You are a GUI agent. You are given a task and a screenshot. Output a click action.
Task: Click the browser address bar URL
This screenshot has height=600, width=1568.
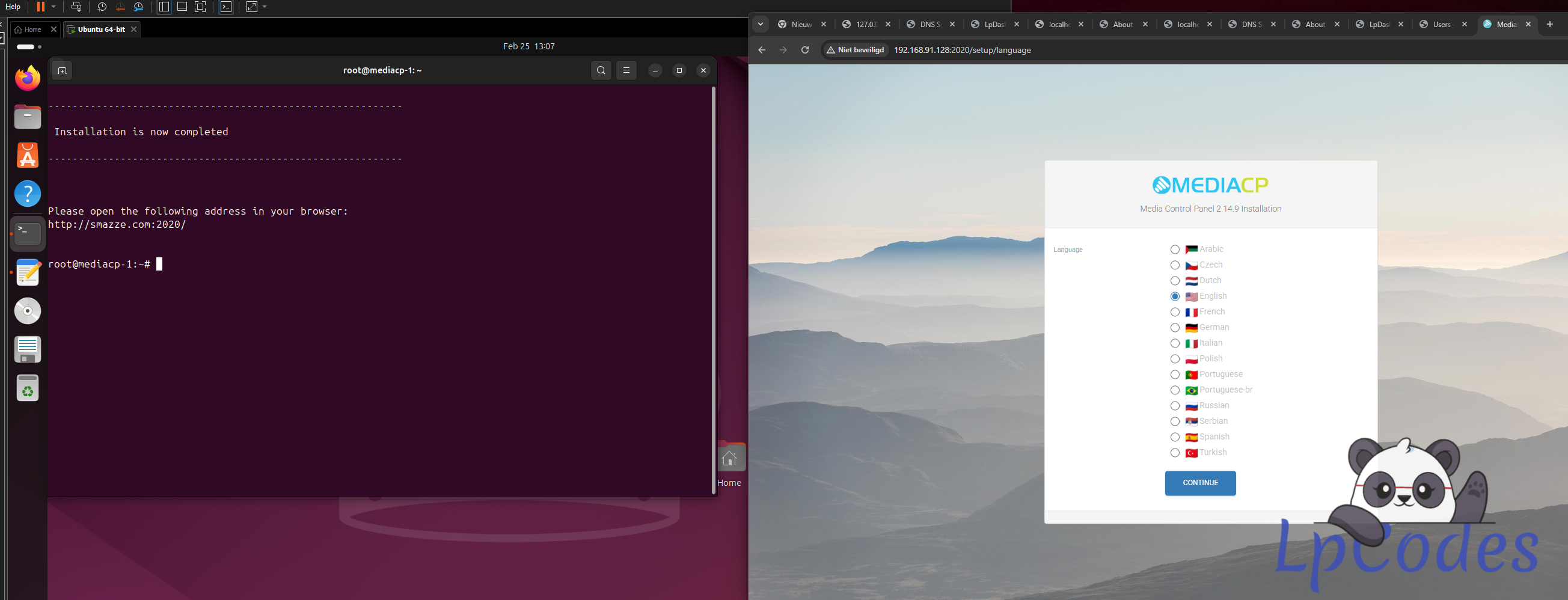962,50
